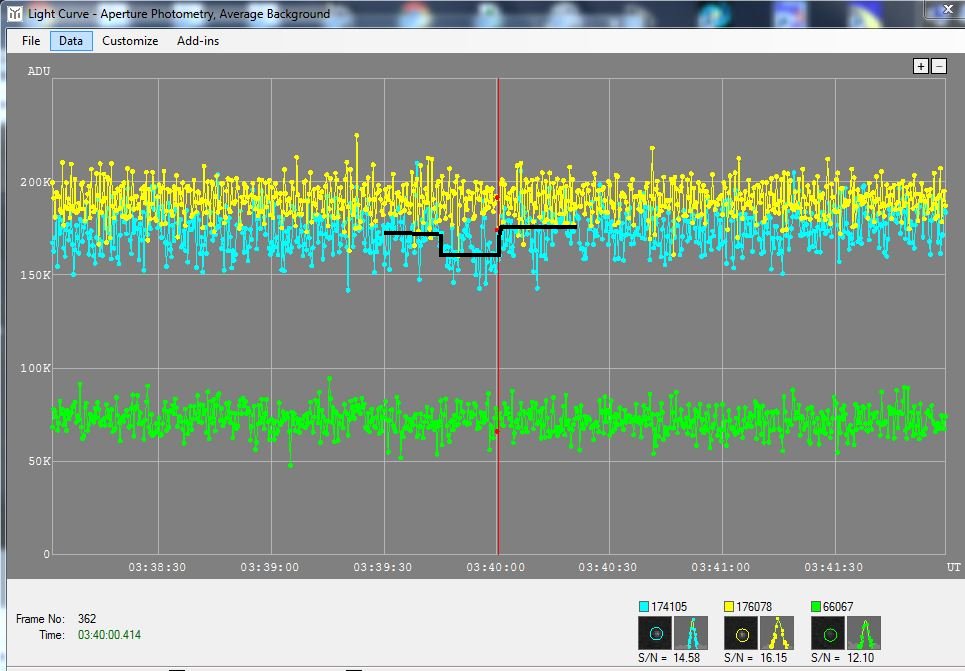Viewport: 965px width, 671px height.
Task: Open the cyan PSF profile plot icon
Action: 690,632
